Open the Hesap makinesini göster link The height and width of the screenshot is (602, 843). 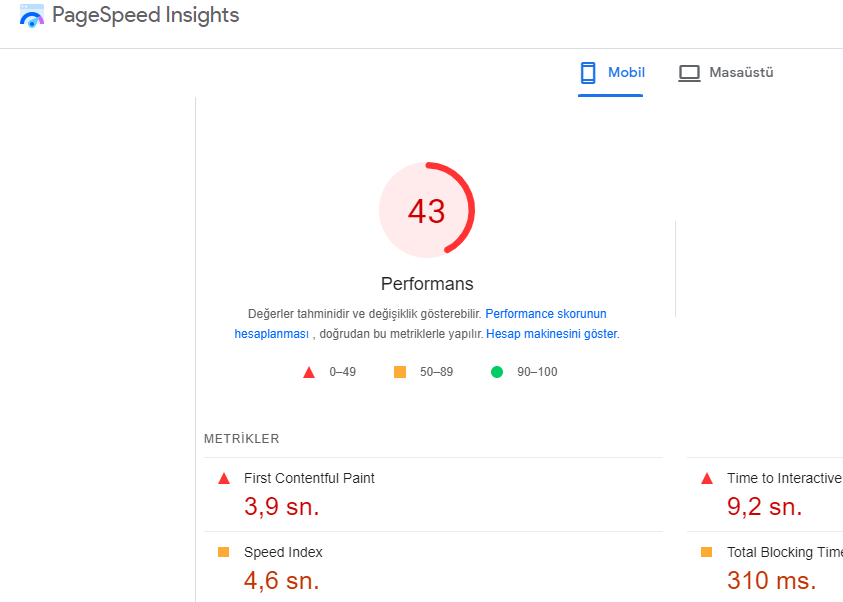pyautogui.click(x=551, y=334)
